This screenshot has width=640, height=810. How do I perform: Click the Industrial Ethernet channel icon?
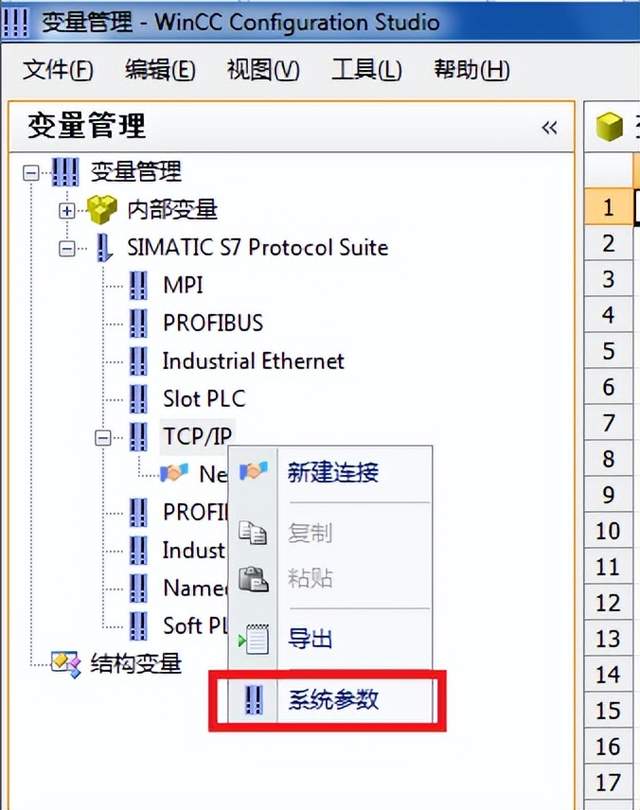139,361
